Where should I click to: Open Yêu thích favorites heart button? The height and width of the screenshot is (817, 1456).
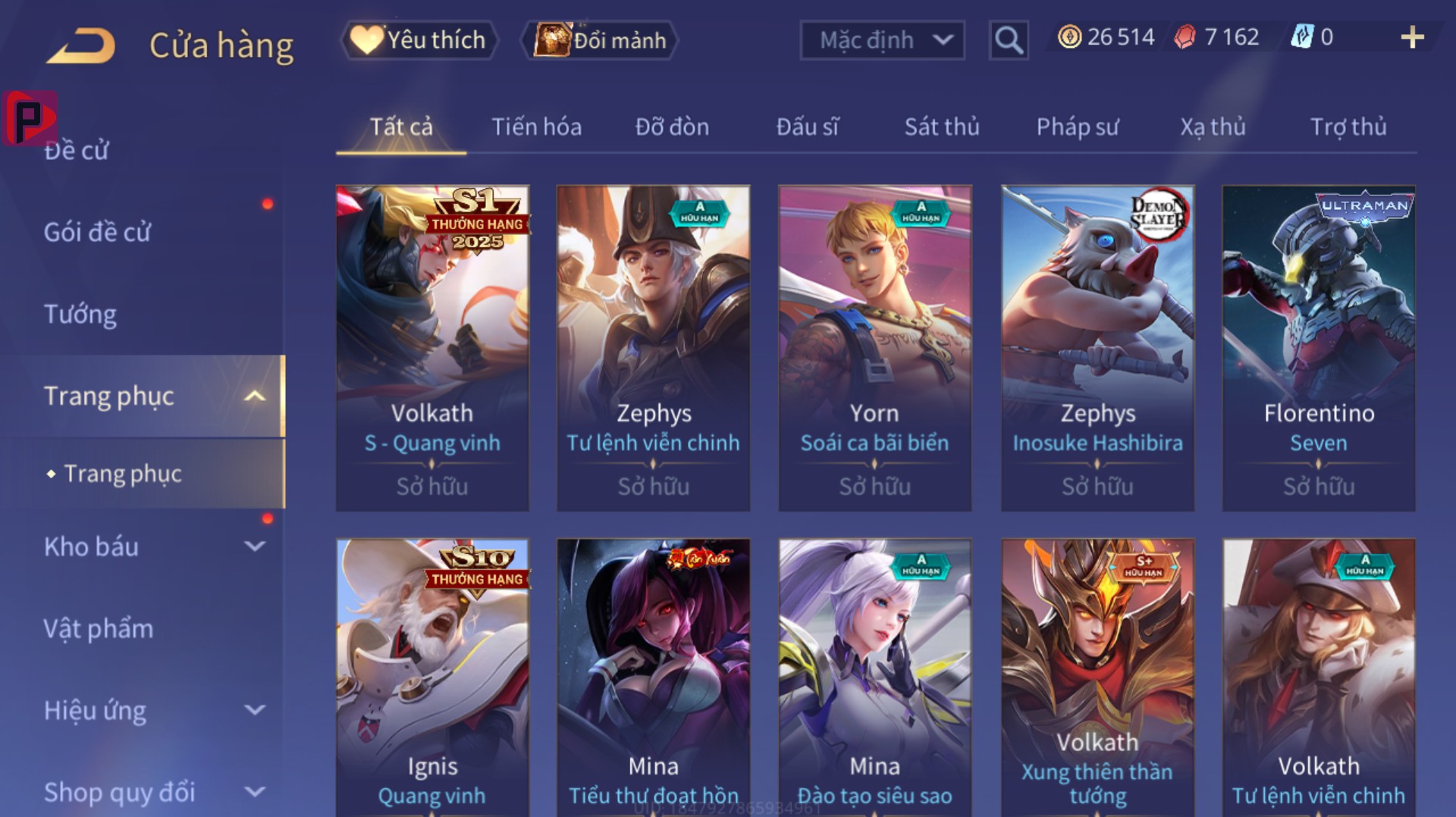[419, 40]
